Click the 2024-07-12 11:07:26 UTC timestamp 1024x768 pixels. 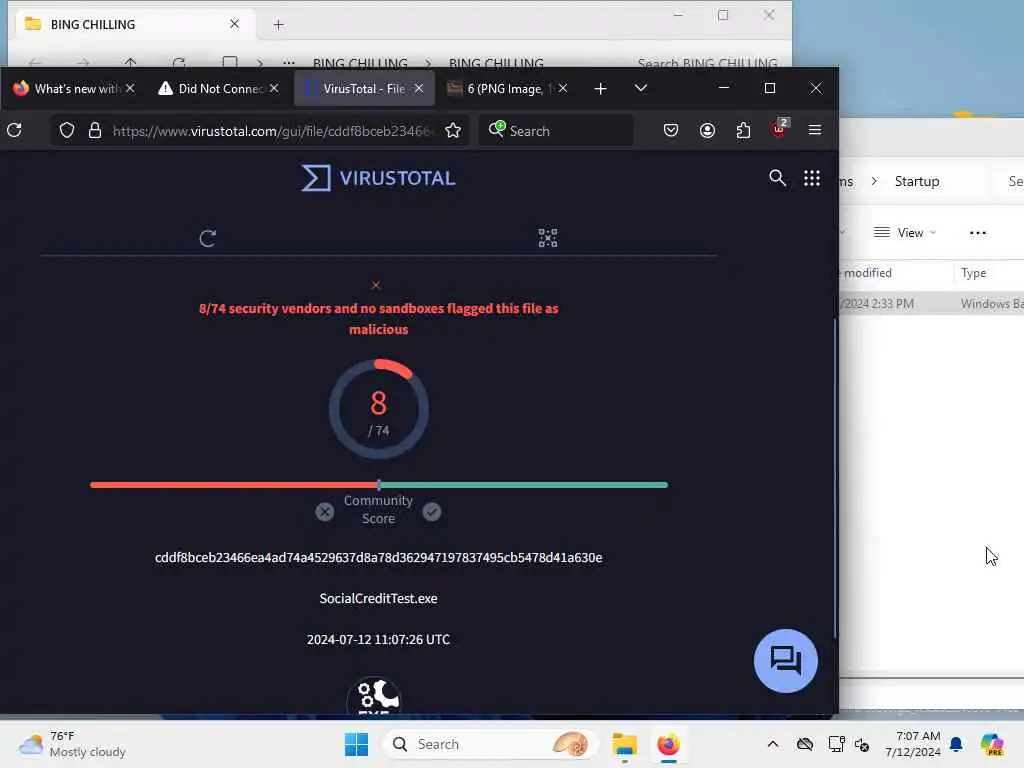tap(378, 639)
